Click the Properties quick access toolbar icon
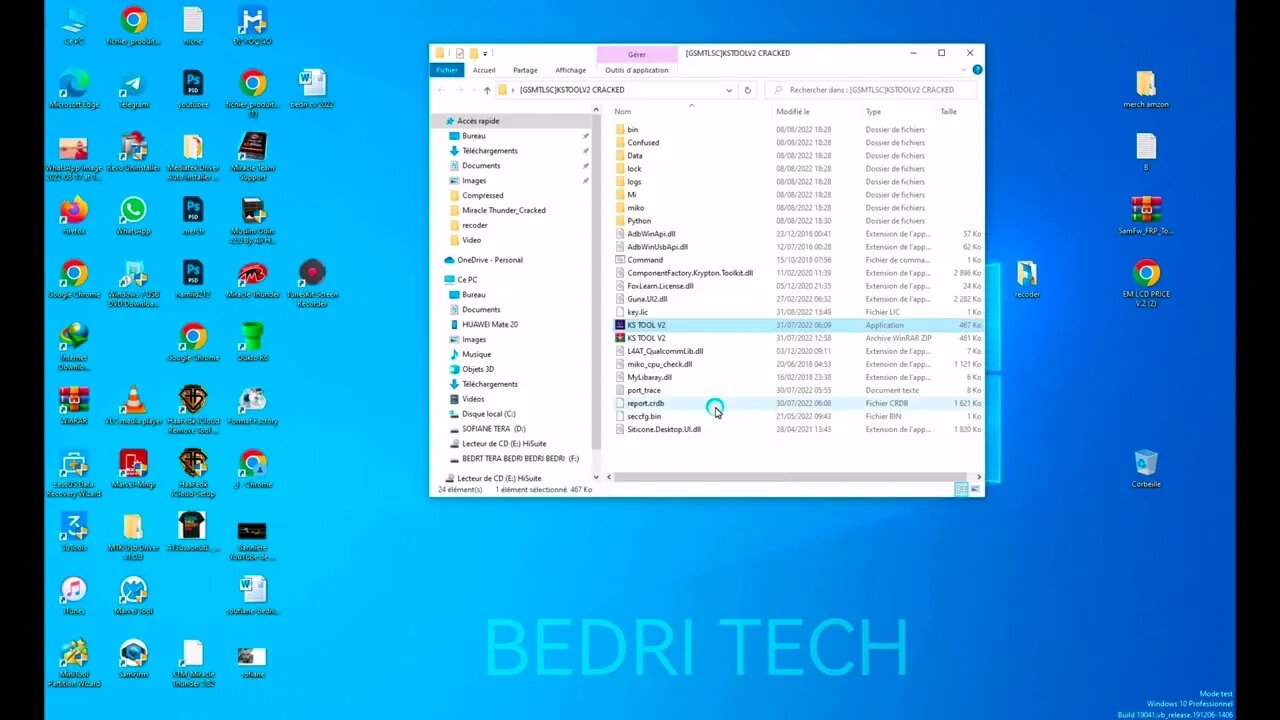Image resolution: width=1280 pixels, height=720 pixels. pos(459,53)
